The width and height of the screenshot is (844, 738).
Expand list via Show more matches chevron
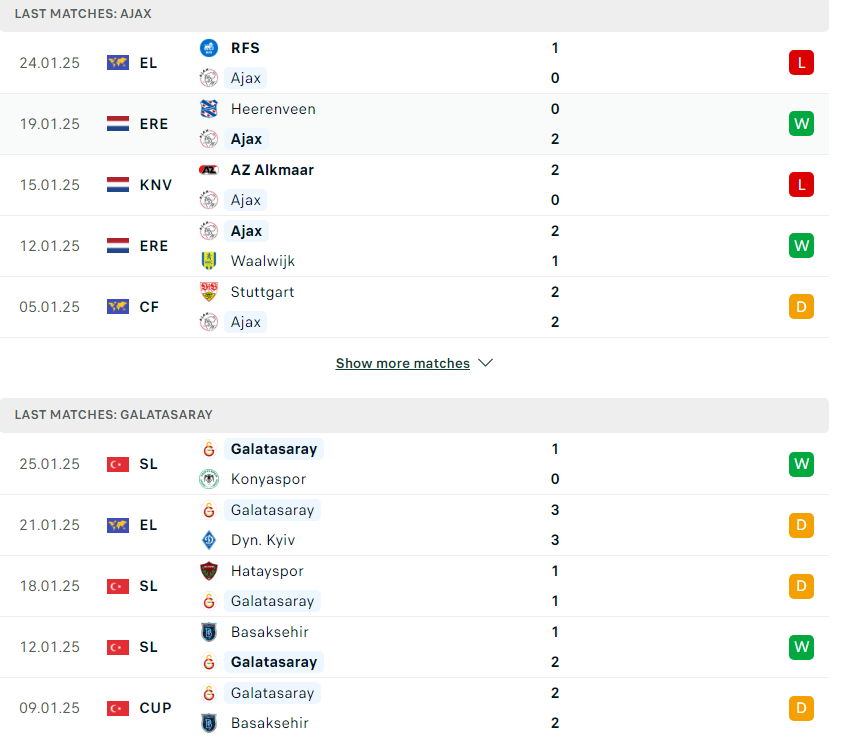click(x=486, y=363)
